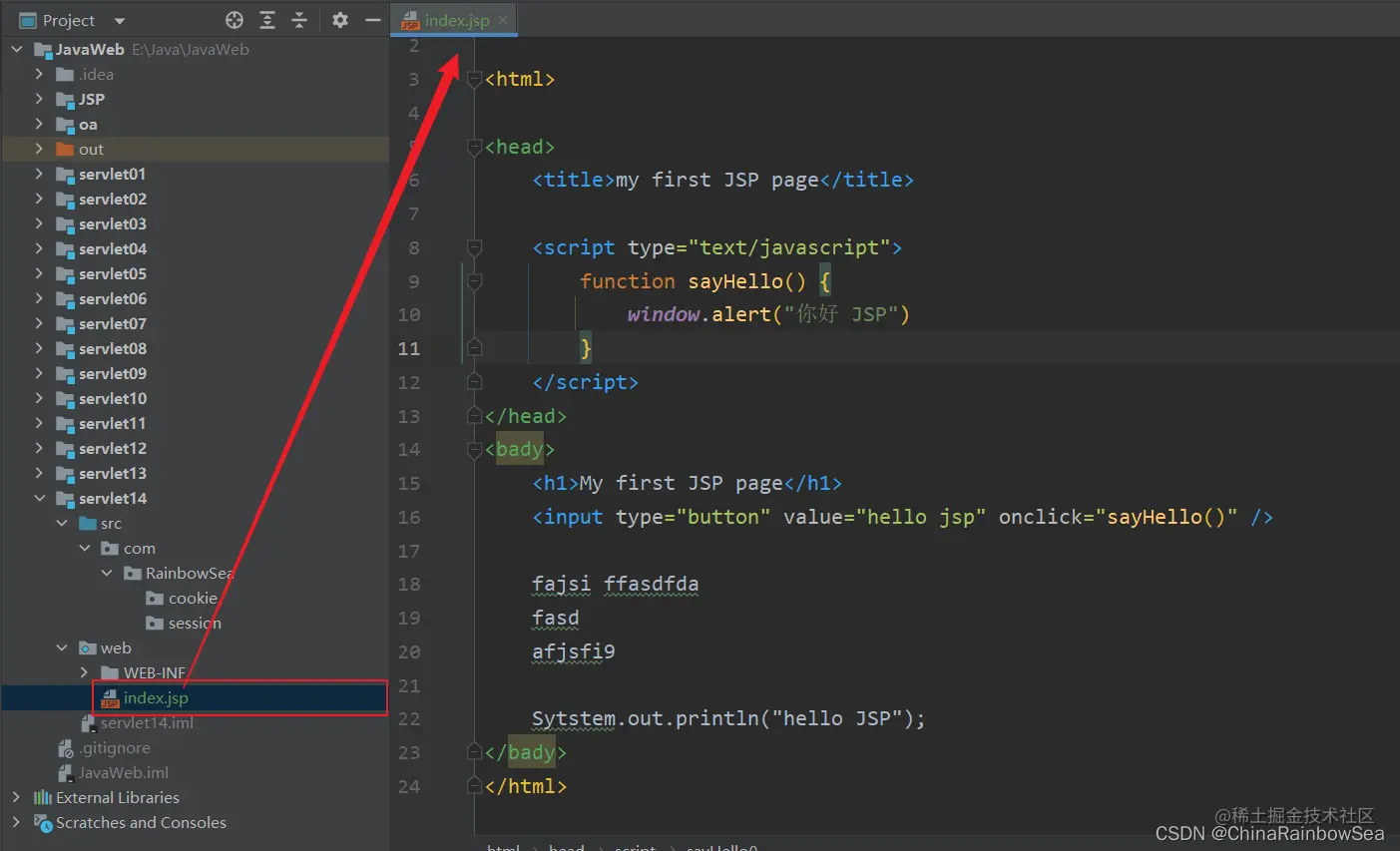Screen dimensions: 1400x851
Task: Select the servlet04 module in tree
Action: click(x=113, y=248)
